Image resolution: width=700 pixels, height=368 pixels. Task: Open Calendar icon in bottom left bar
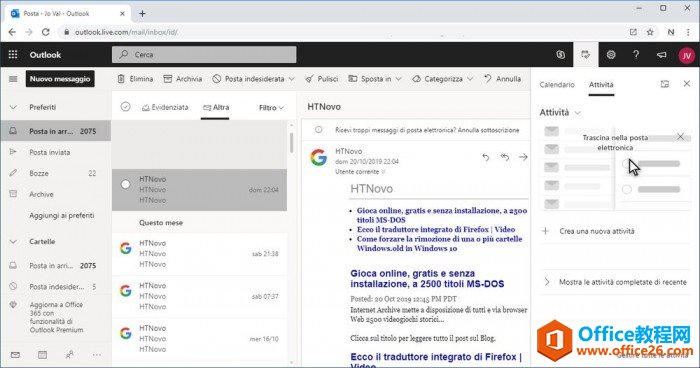42,355
